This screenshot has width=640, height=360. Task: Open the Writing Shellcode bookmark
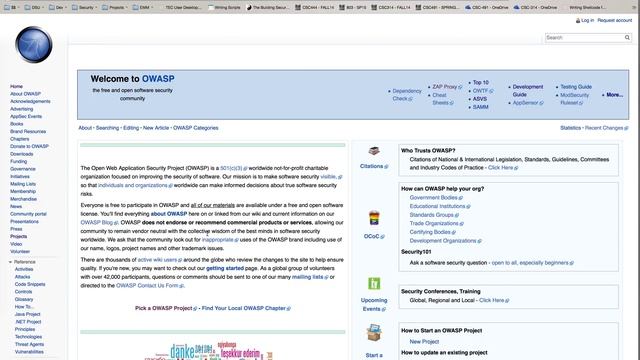[588, 7]
